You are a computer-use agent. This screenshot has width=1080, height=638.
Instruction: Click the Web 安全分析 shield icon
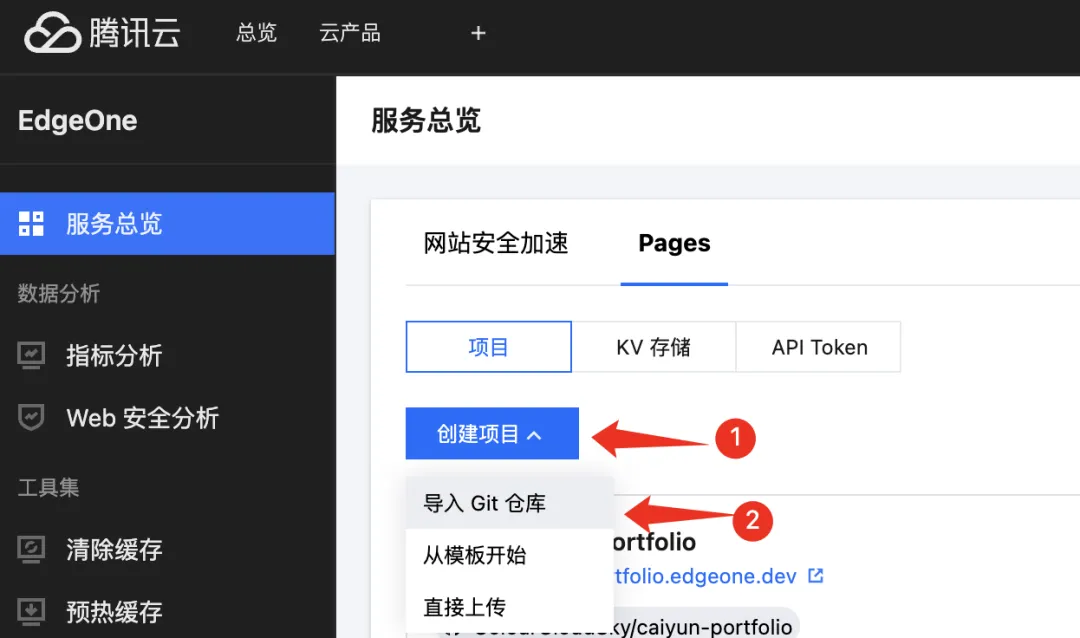tap(31, 417)
